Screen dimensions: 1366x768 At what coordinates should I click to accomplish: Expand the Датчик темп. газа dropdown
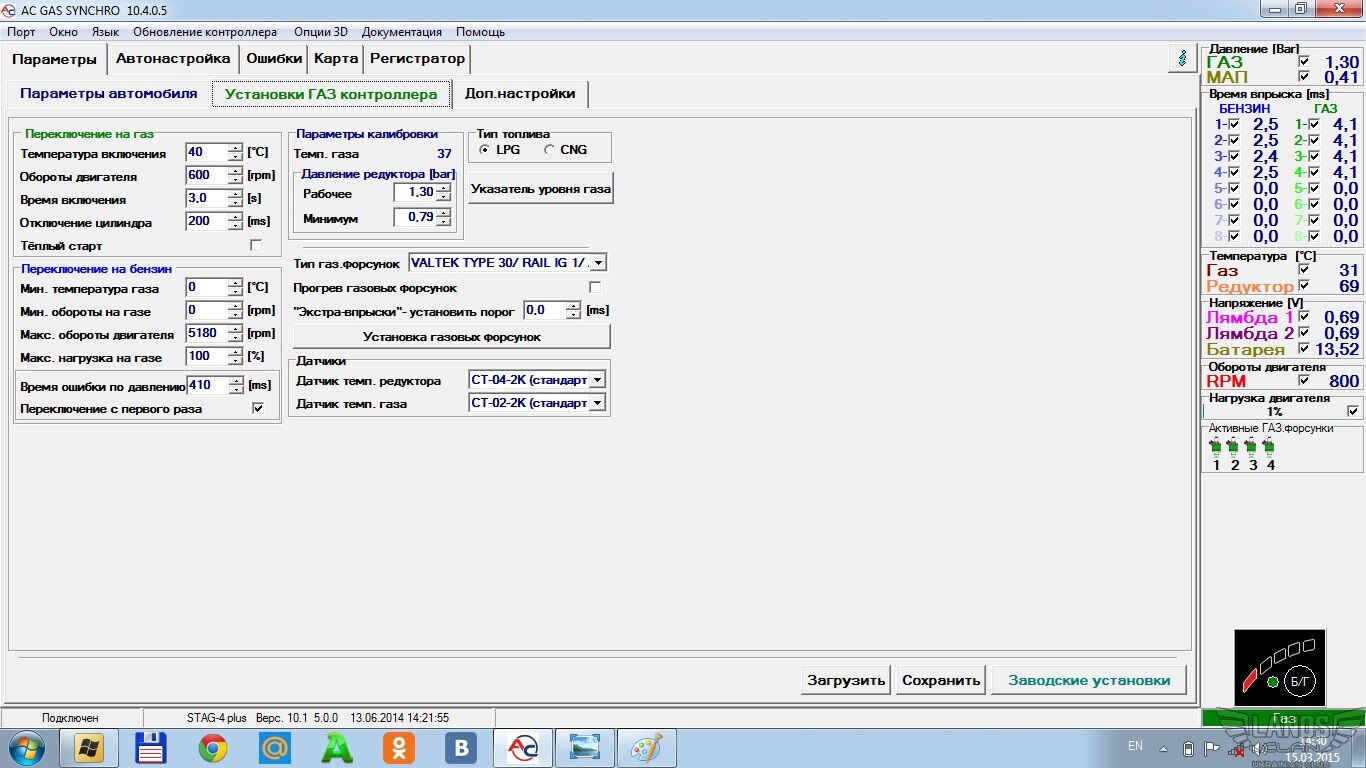pos(597,403)
